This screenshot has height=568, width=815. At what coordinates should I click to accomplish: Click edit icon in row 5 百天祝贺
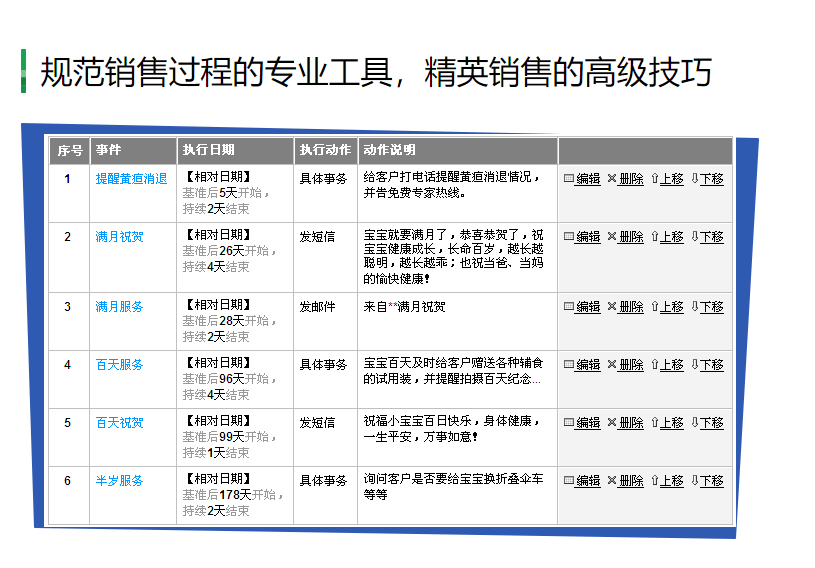(x=569, y=422)
